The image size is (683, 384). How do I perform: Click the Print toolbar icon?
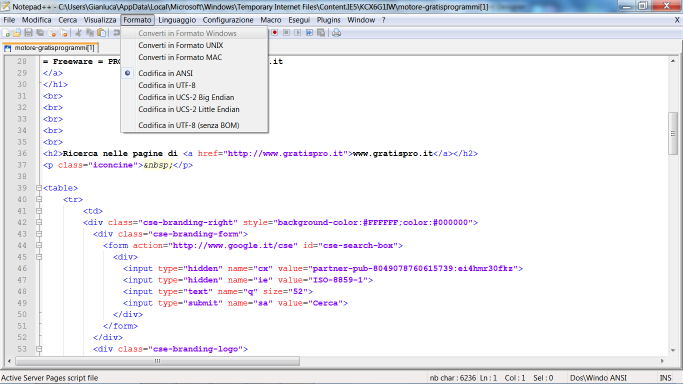click(x=336, y=33)
